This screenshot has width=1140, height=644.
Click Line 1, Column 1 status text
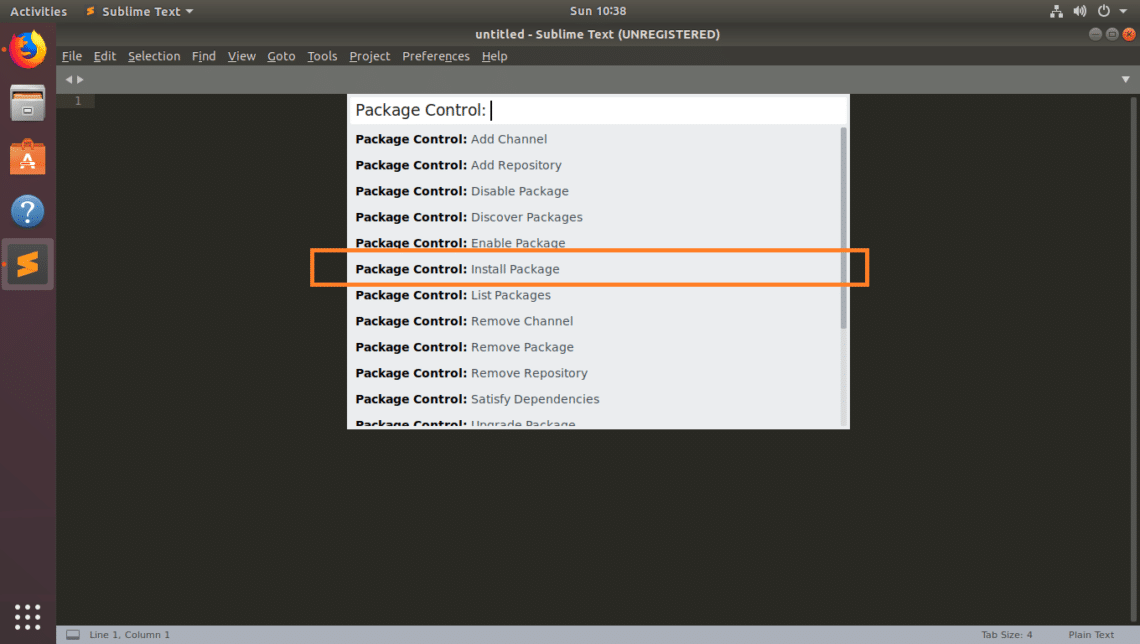(x=129, y=635)
